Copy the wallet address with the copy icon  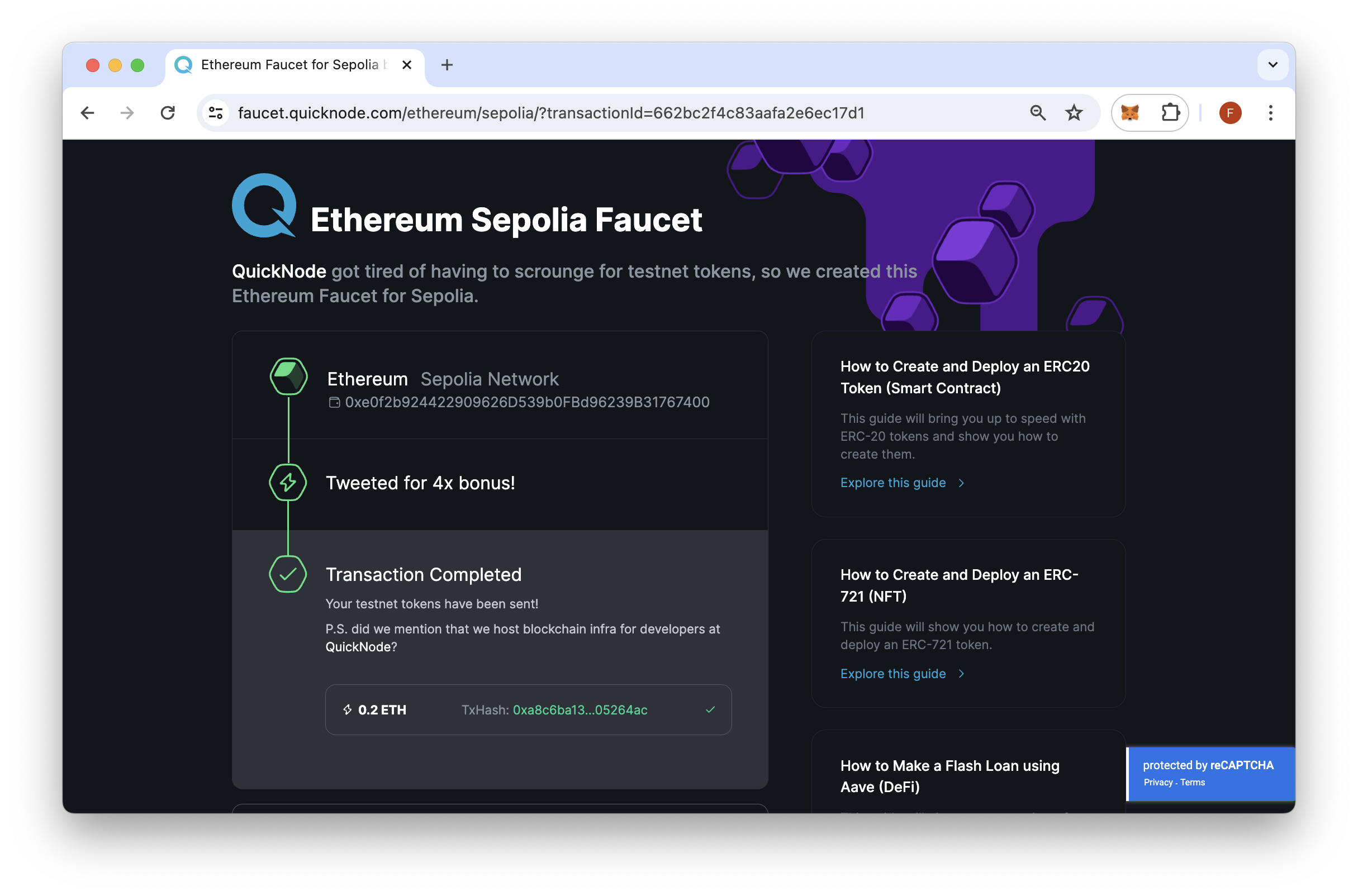[334, 402]
